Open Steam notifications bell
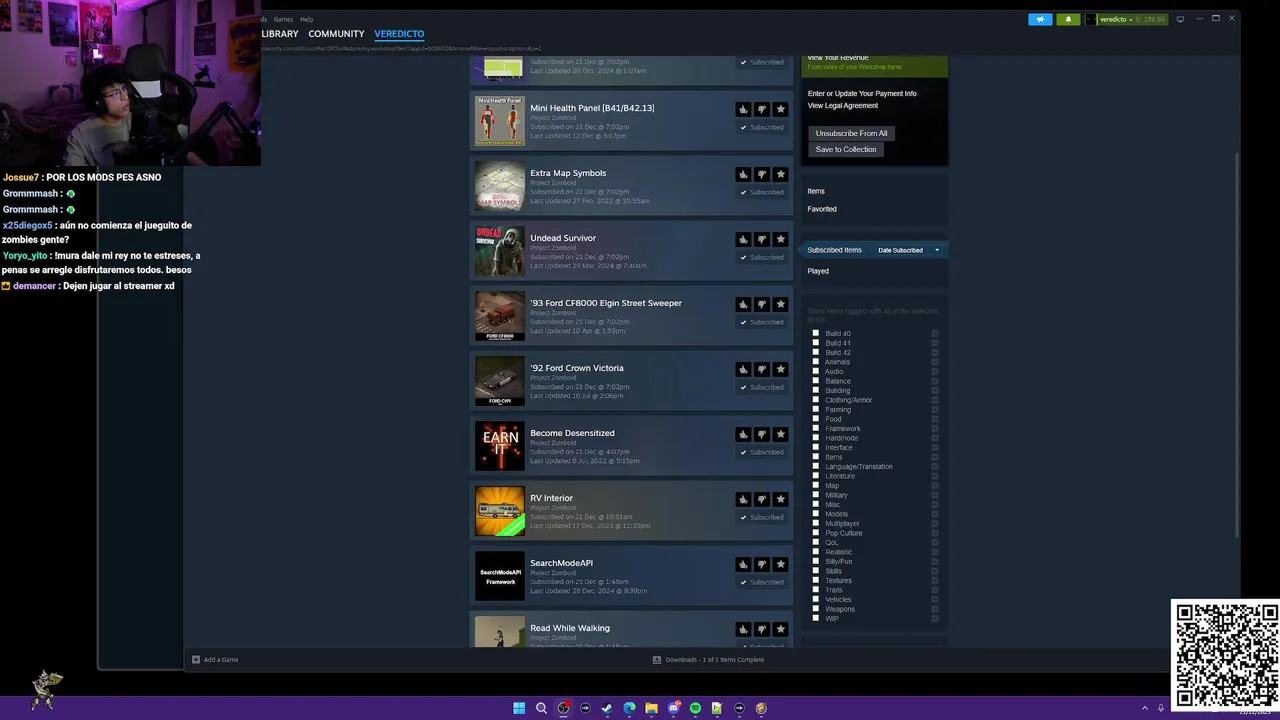 [1068, 19]
